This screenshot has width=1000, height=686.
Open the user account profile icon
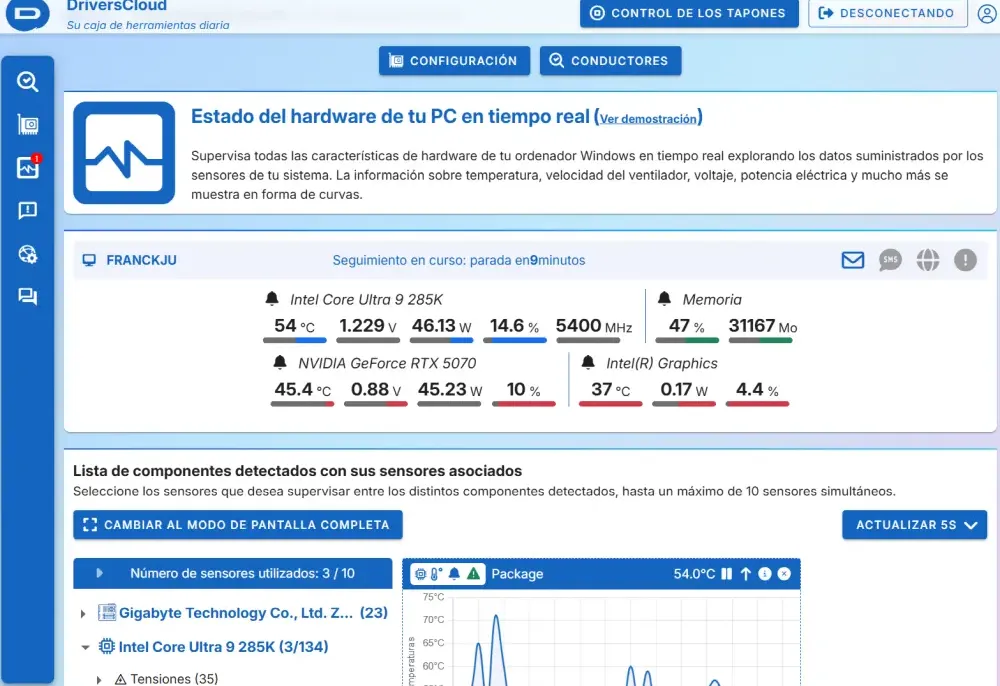coord(987,13)
